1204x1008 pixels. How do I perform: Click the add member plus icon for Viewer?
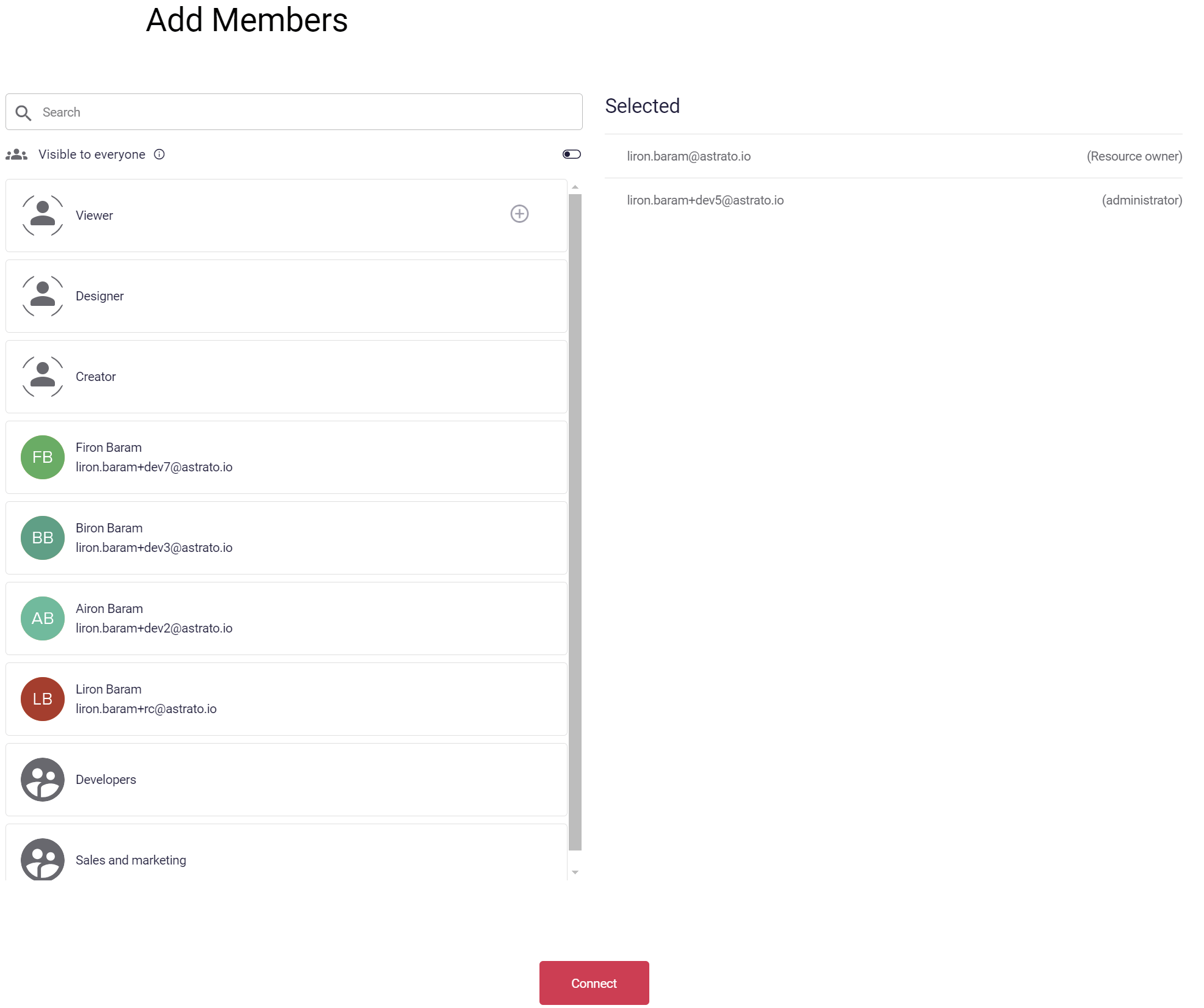[x=520, y=214]
